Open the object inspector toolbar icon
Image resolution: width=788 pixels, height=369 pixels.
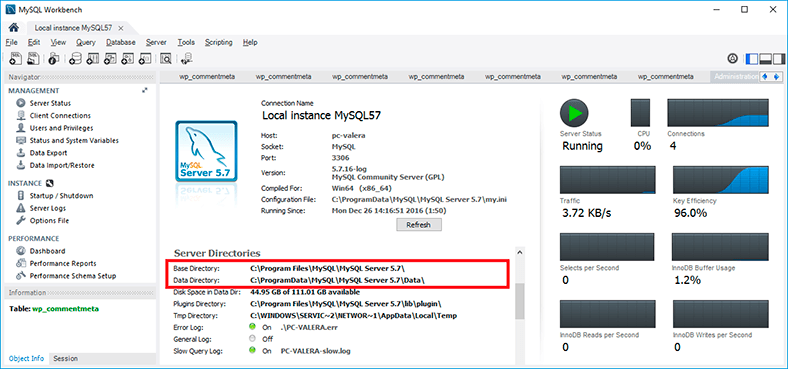point(54,59)
